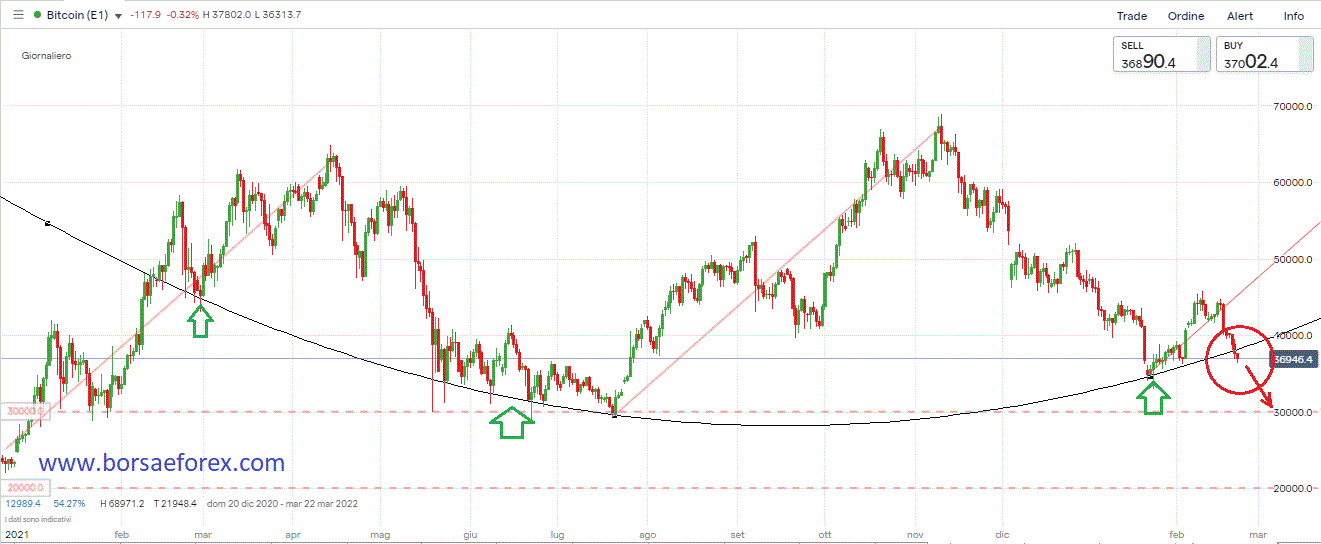Show the Info tab
The image size is (1321, 544).
1294,16
